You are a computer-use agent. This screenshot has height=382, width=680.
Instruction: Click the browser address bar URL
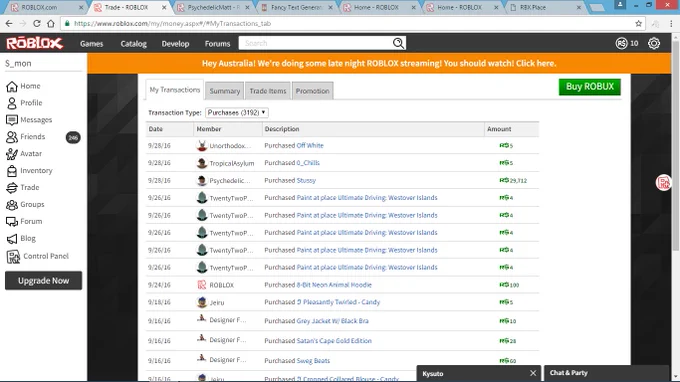172,23
